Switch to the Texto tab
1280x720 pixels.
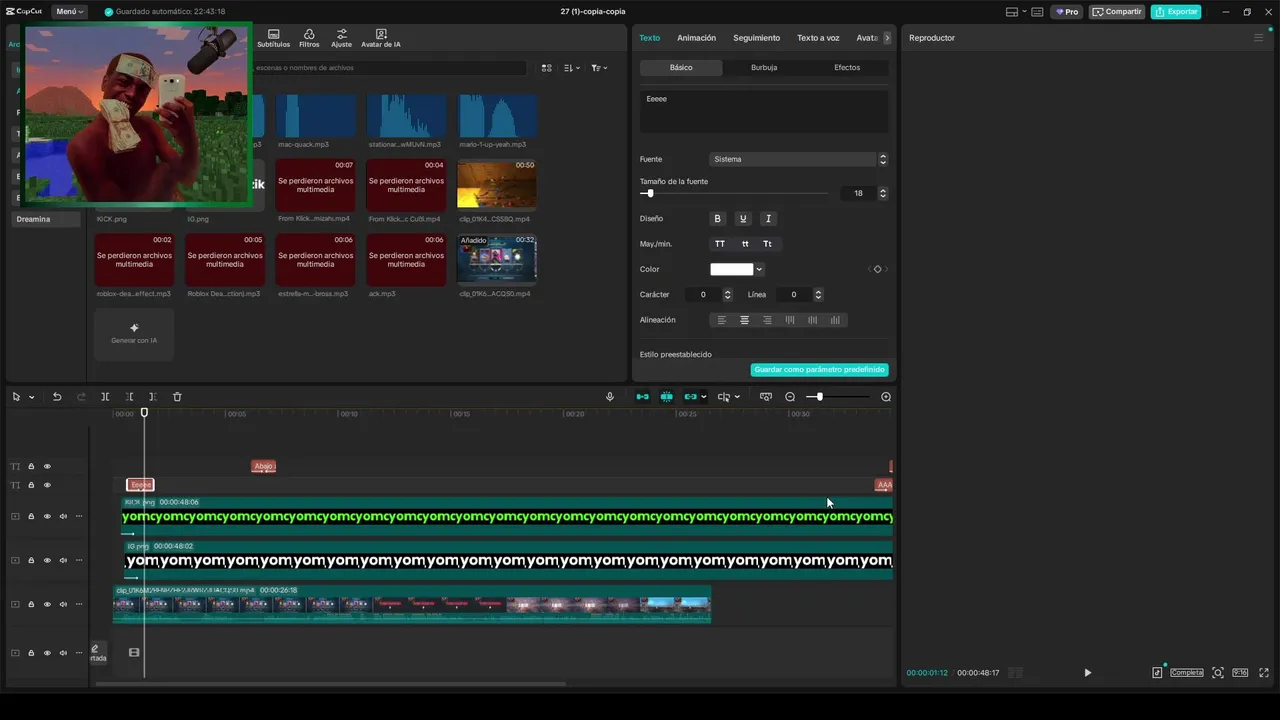click(650, 38)
